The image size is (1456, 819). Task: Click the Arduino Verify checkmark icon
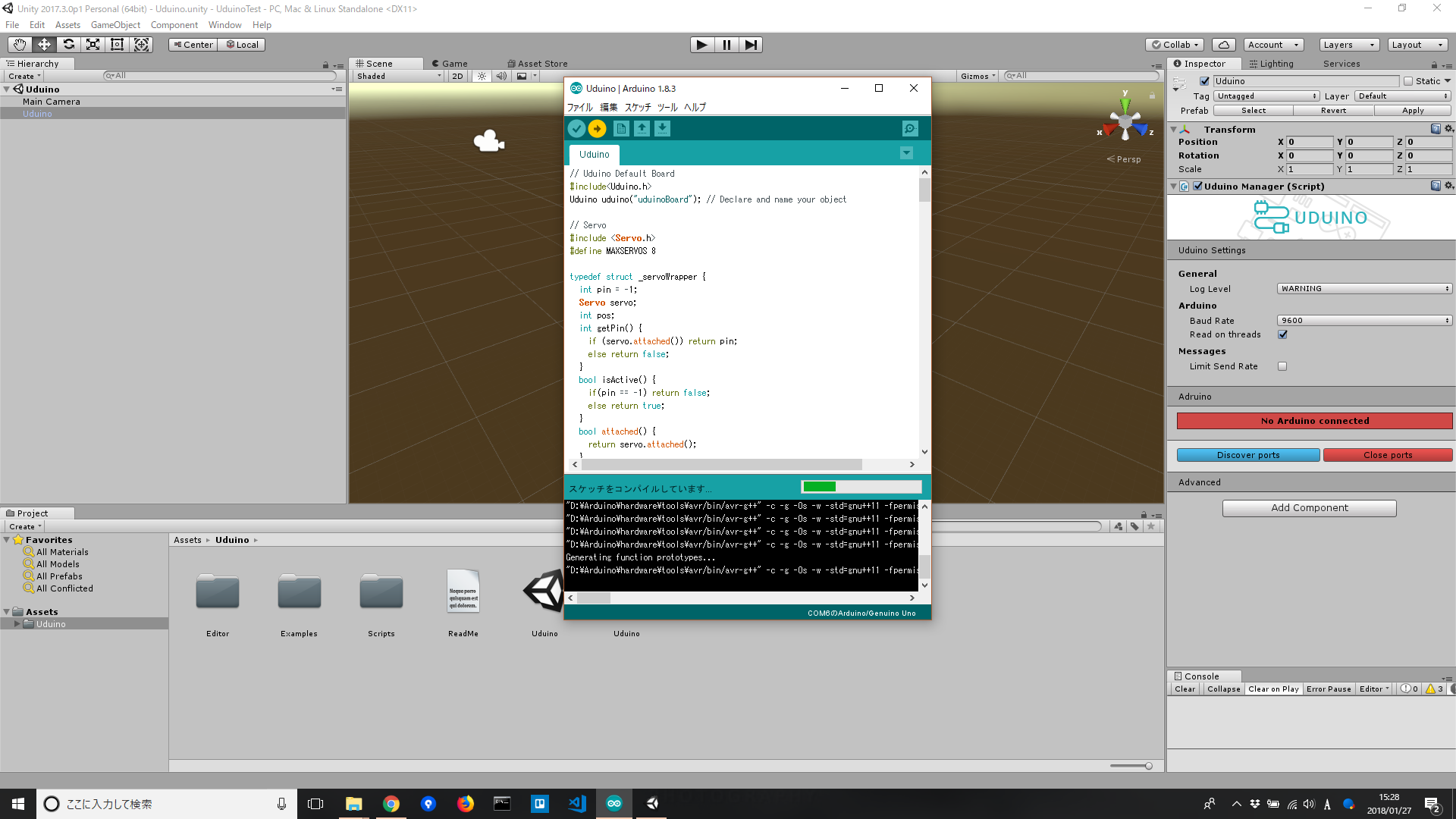click(576, 129)
